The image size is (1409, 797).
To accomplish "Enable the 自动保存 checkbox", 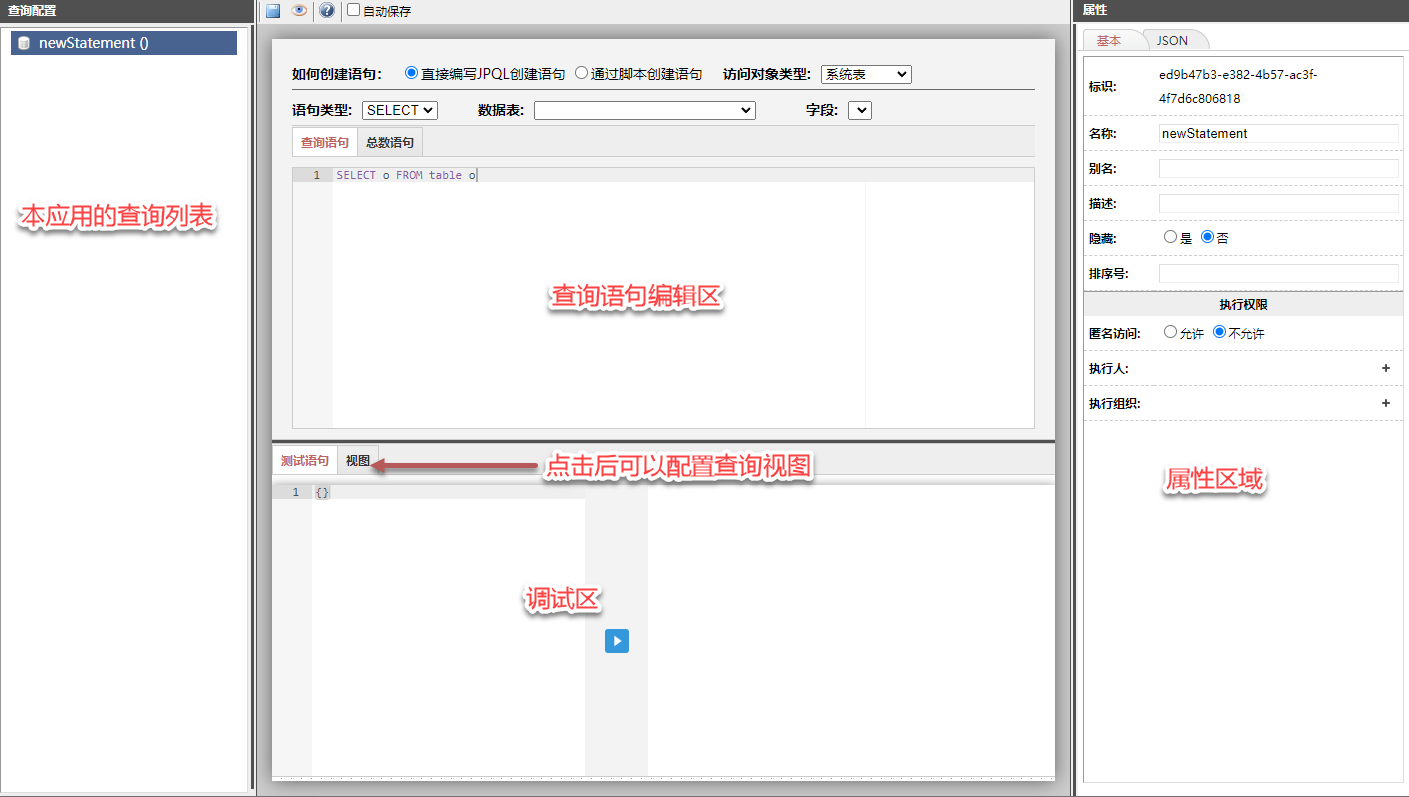I will click(353, 11).
